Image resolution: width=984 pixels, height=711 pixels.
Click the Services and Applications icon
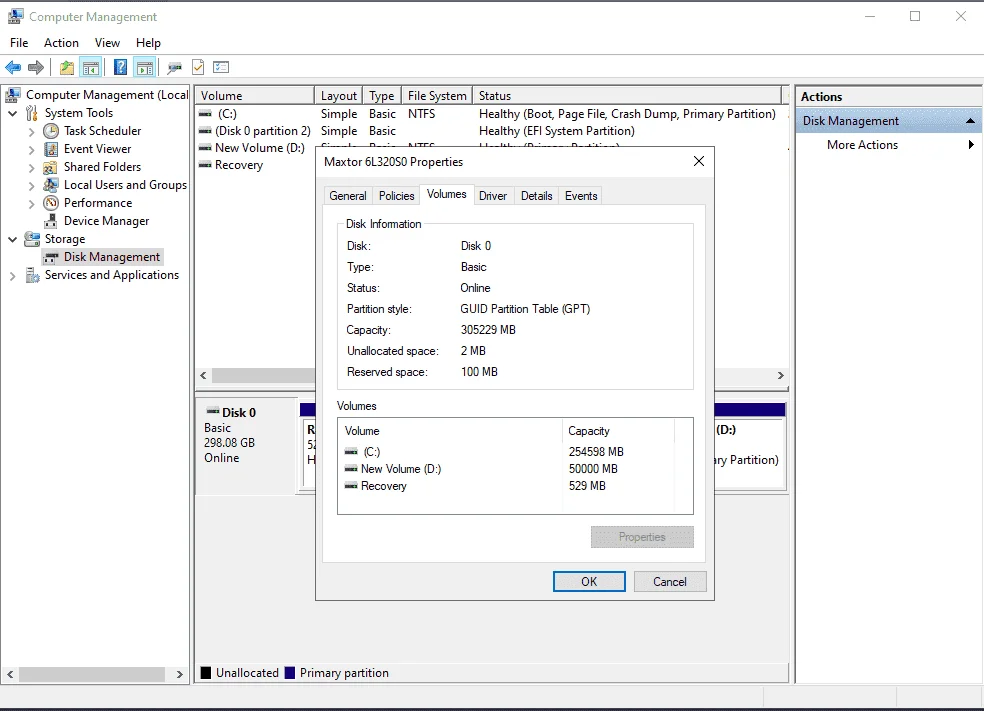coord(32,275)
